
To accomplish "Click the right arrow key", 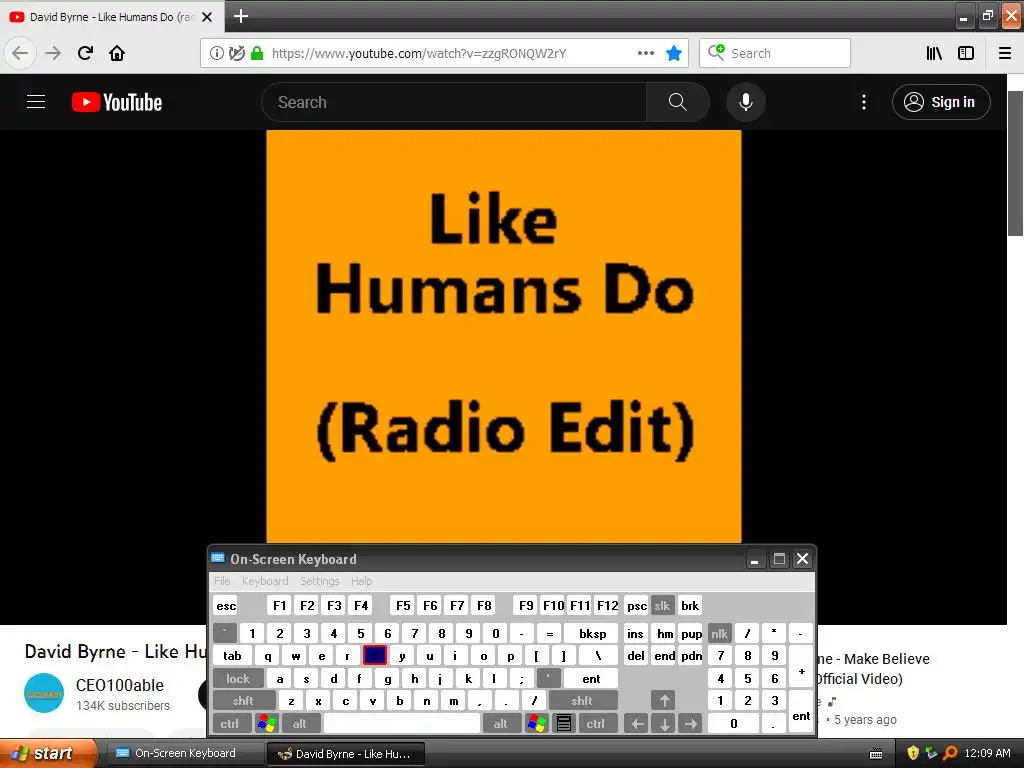I will [691, 724].
